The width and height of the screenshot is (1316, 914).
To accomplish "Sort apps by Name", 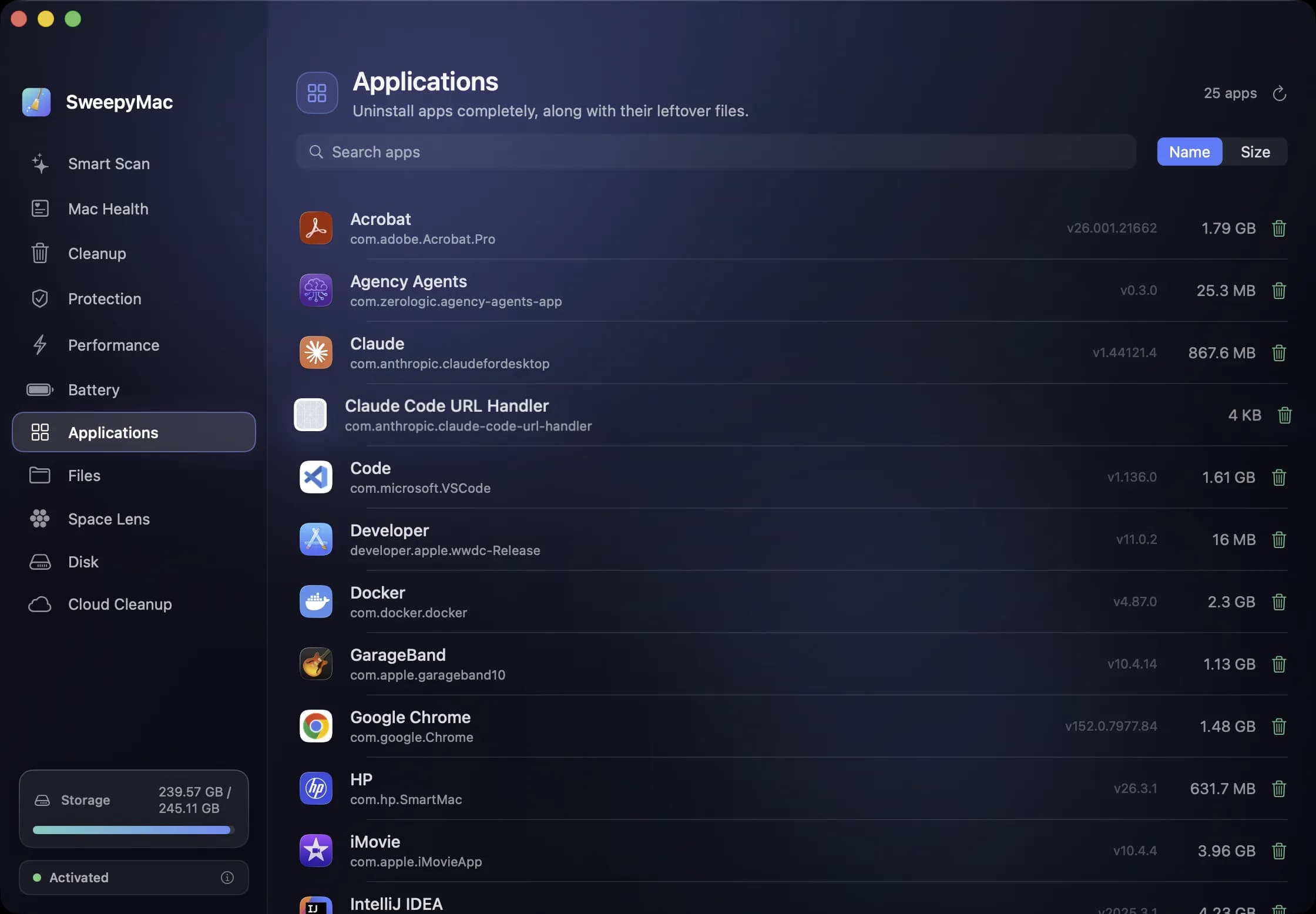I will tap(1190, 152).
